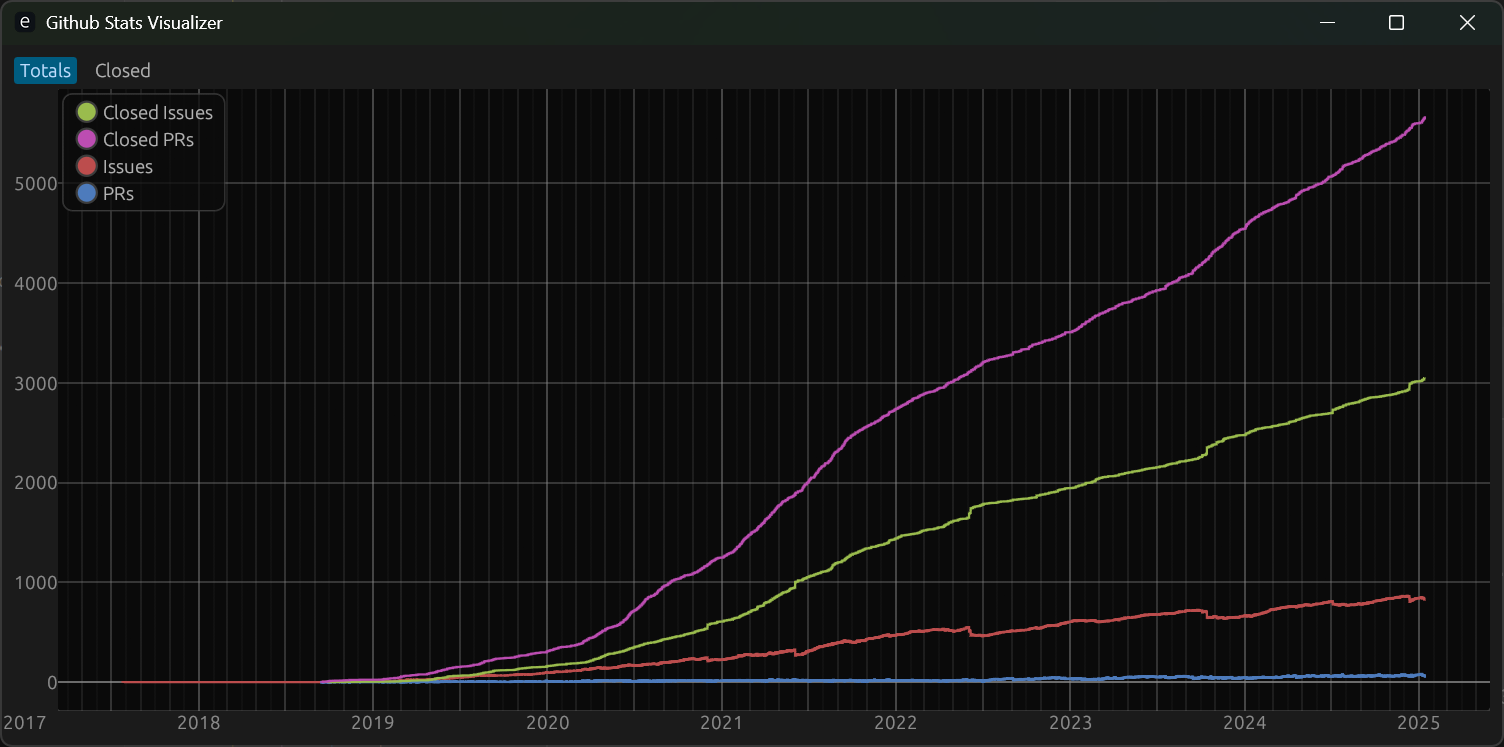Click the 2023 x-axis label
This screenshot has height=747, width=1504.
1071,722
